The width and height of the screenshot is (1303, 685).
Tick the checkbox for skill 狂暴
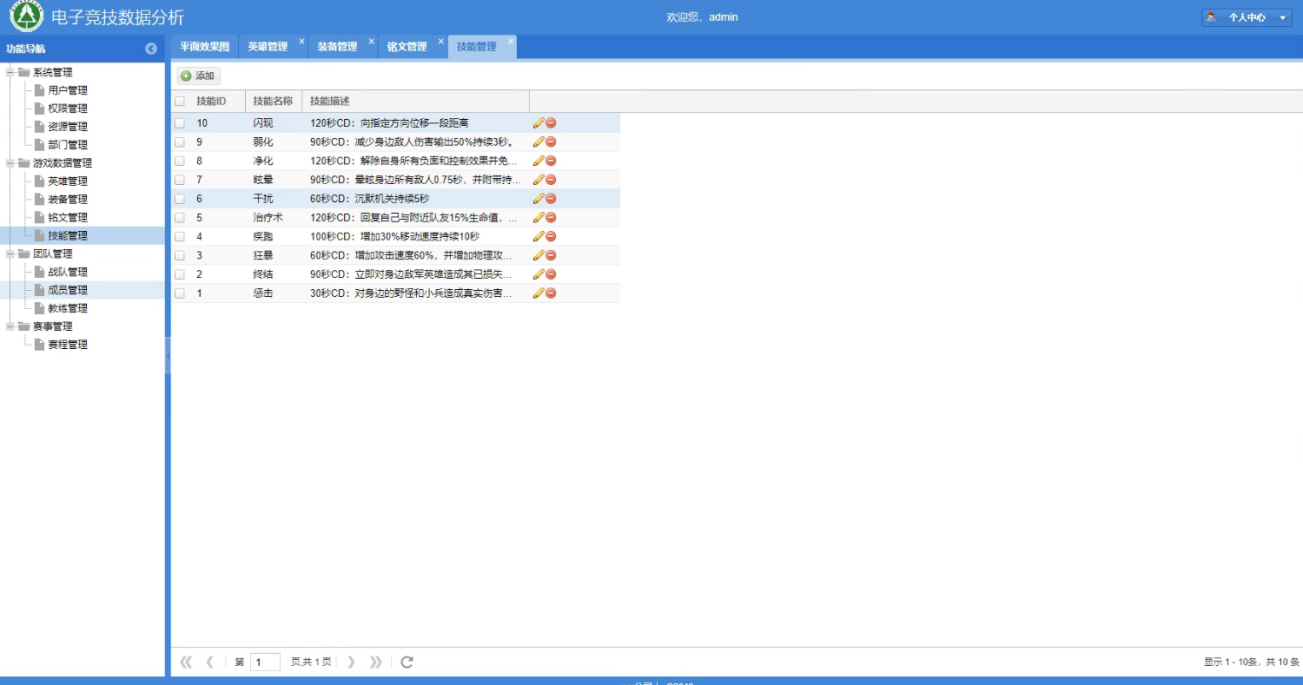(180, 255)
